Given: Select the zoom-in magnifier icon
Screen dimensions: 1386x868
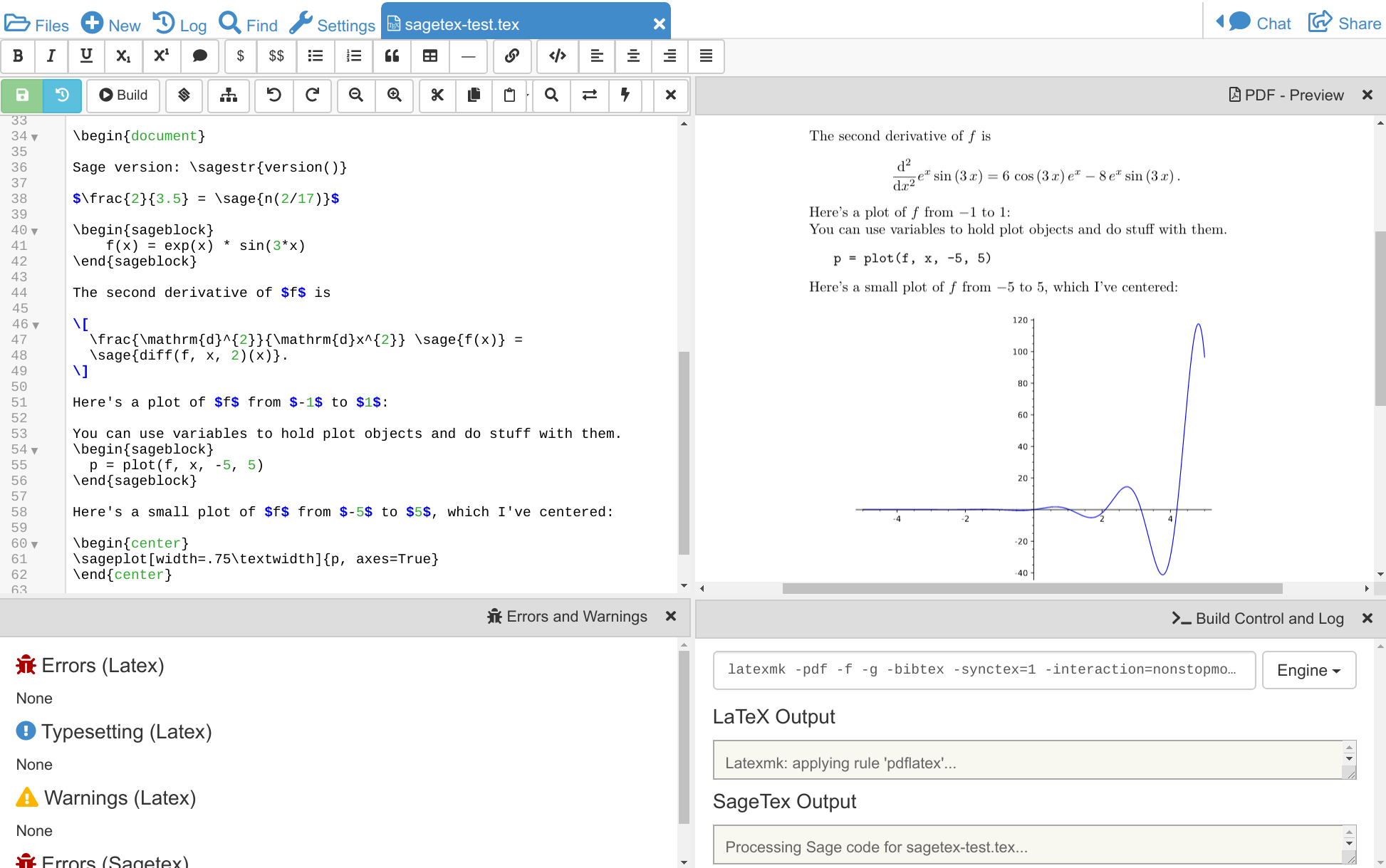Looking at the screenshot, I should coord(394,94).
